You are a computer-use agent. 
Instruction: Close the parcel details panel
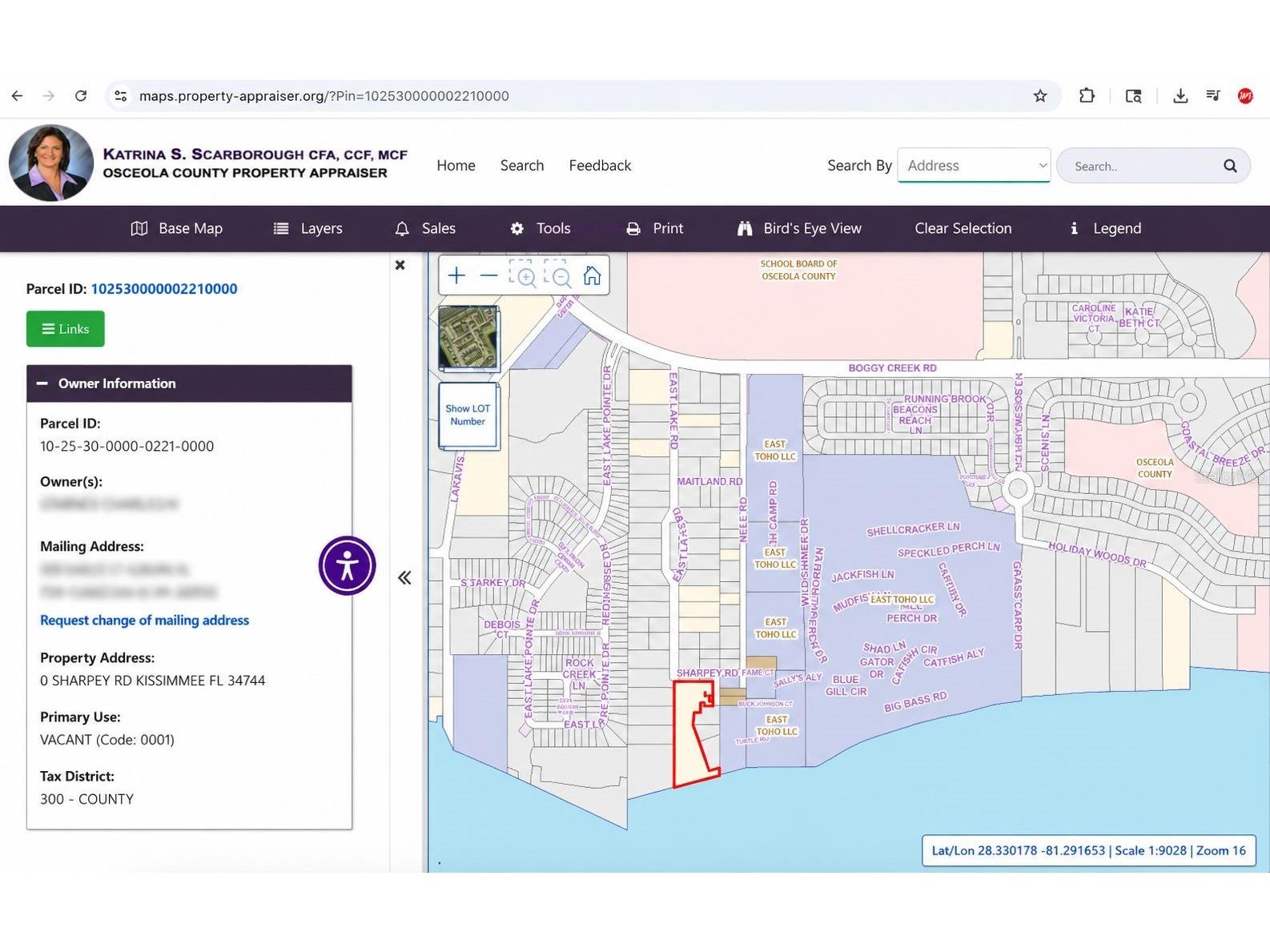click(x=400, y=265)
